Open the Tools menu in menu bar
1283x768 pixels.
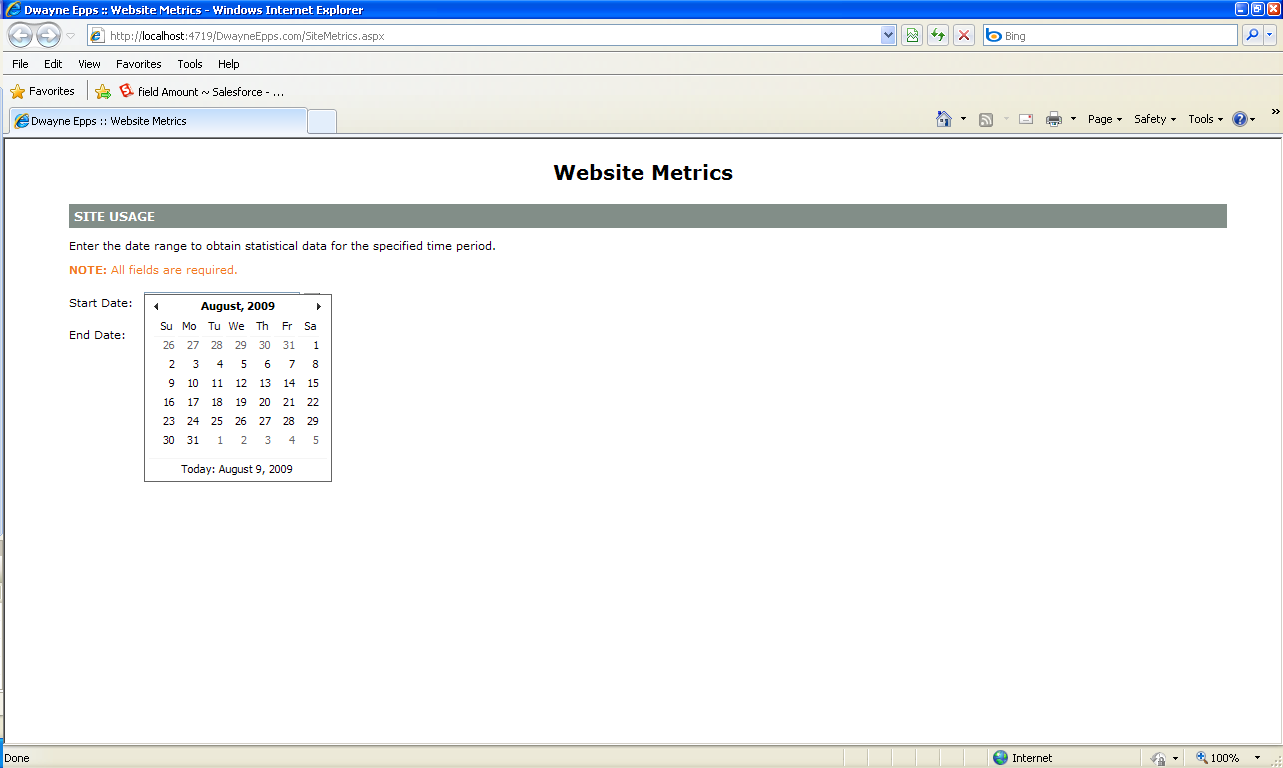click(x=190, y=64)
